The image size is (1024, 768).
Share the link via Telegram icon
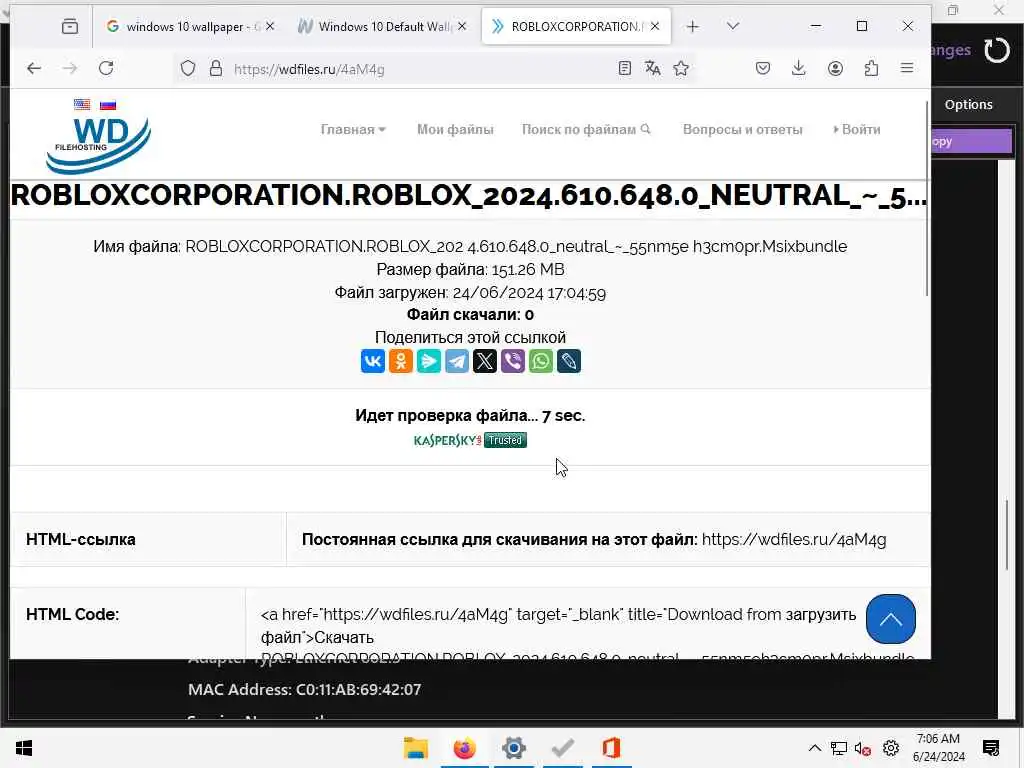point(457,361)
